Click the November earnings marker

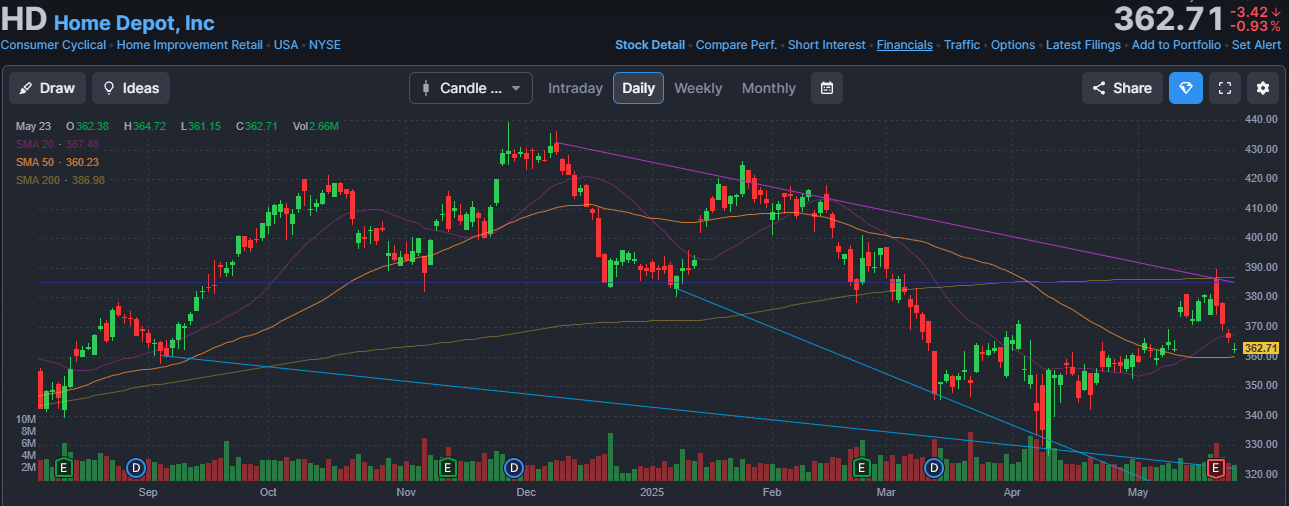(447, 467)
